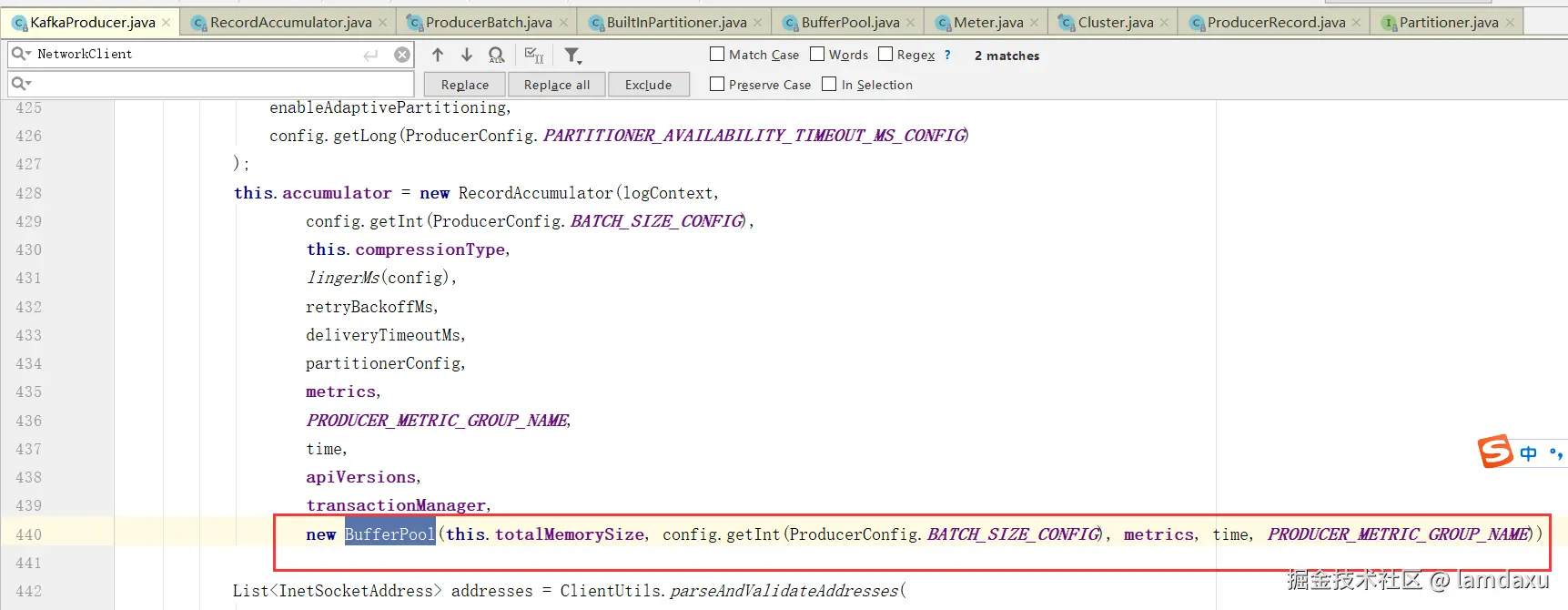
Task: Open replace history magnifier dropdown
Action: click(x=21, y=84)
